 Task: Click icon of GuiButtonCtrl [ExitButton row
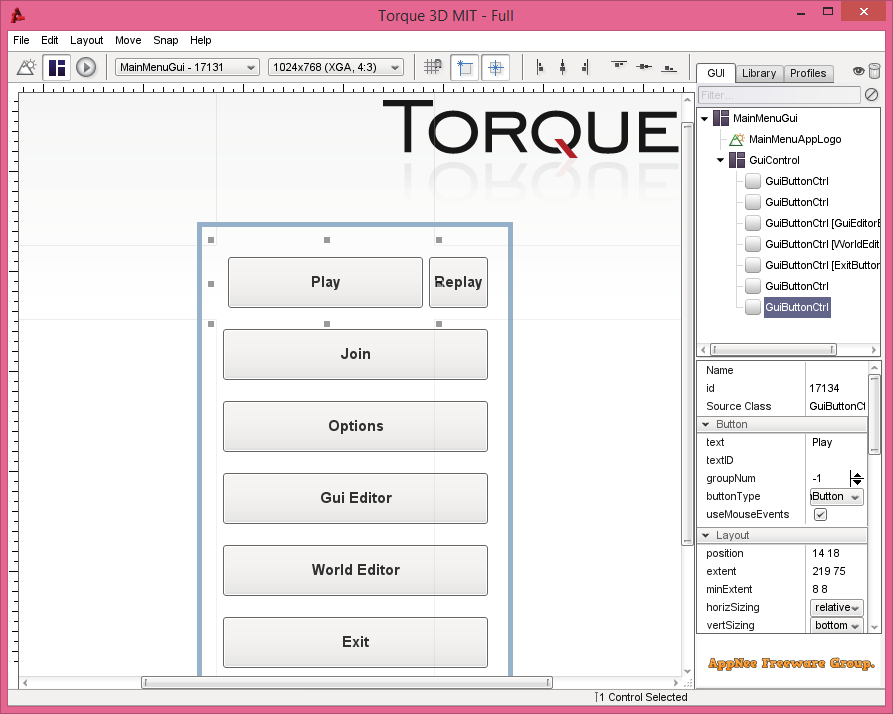click(x=753, y=265)
